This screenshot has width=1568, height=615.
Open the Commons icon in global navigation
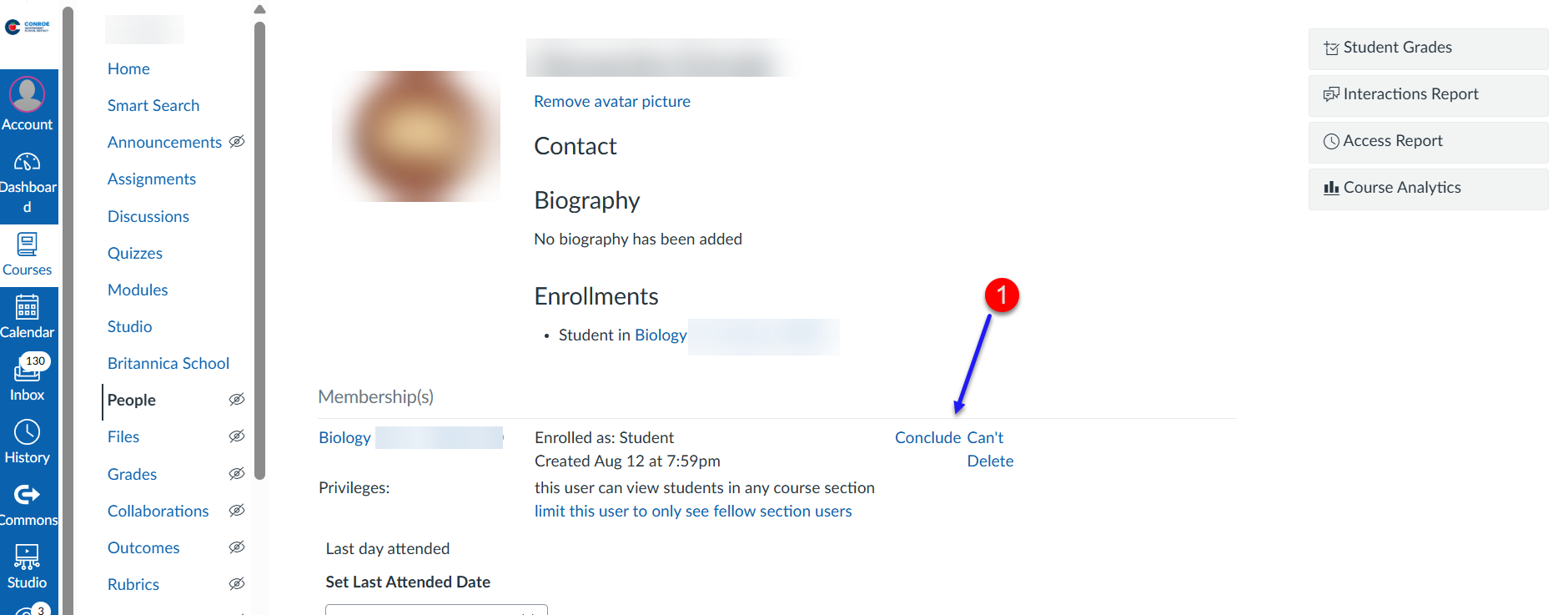(27, 495)
